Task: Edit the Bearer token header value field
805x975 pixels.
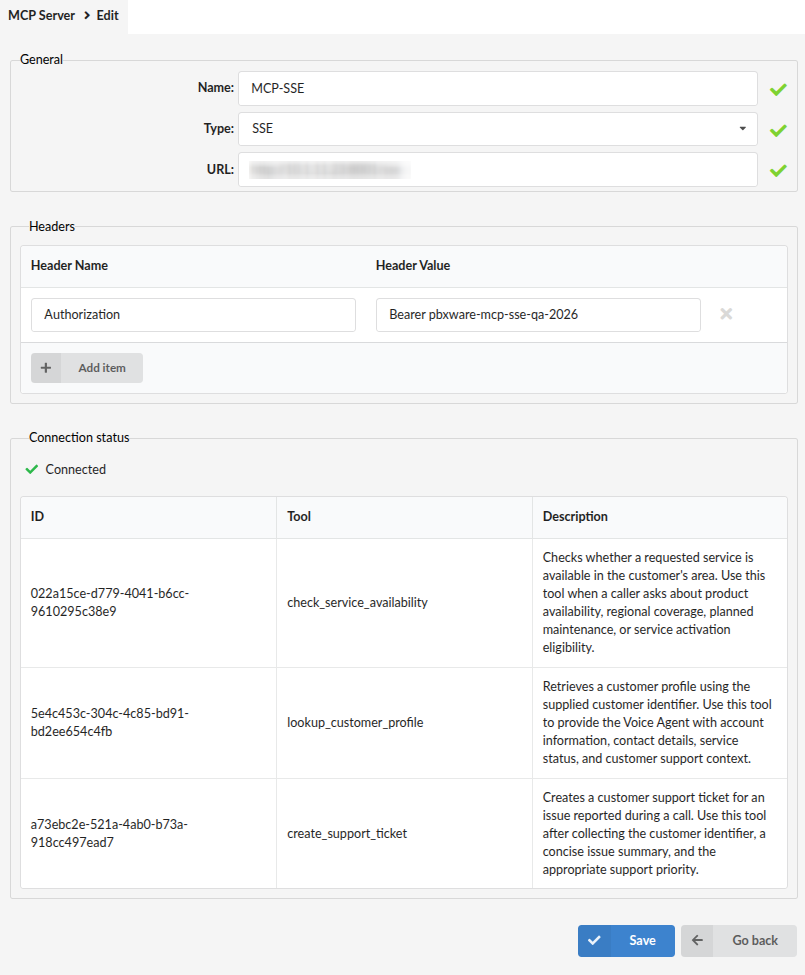Action: pos(538,315)
